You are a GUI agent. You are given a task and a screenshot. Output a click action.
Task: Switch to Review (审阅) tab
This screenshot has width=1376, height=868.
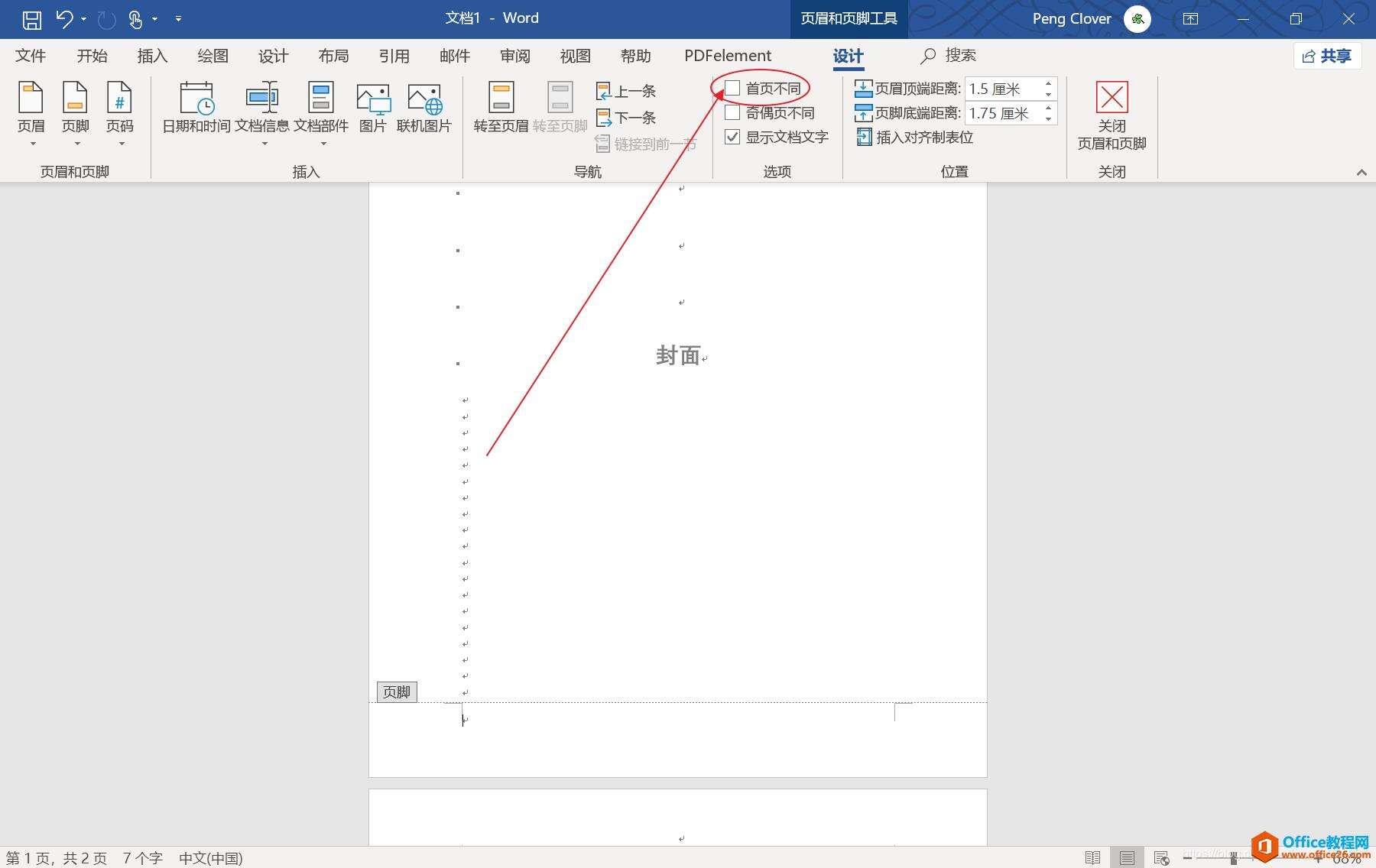click(x=515, y=56)
